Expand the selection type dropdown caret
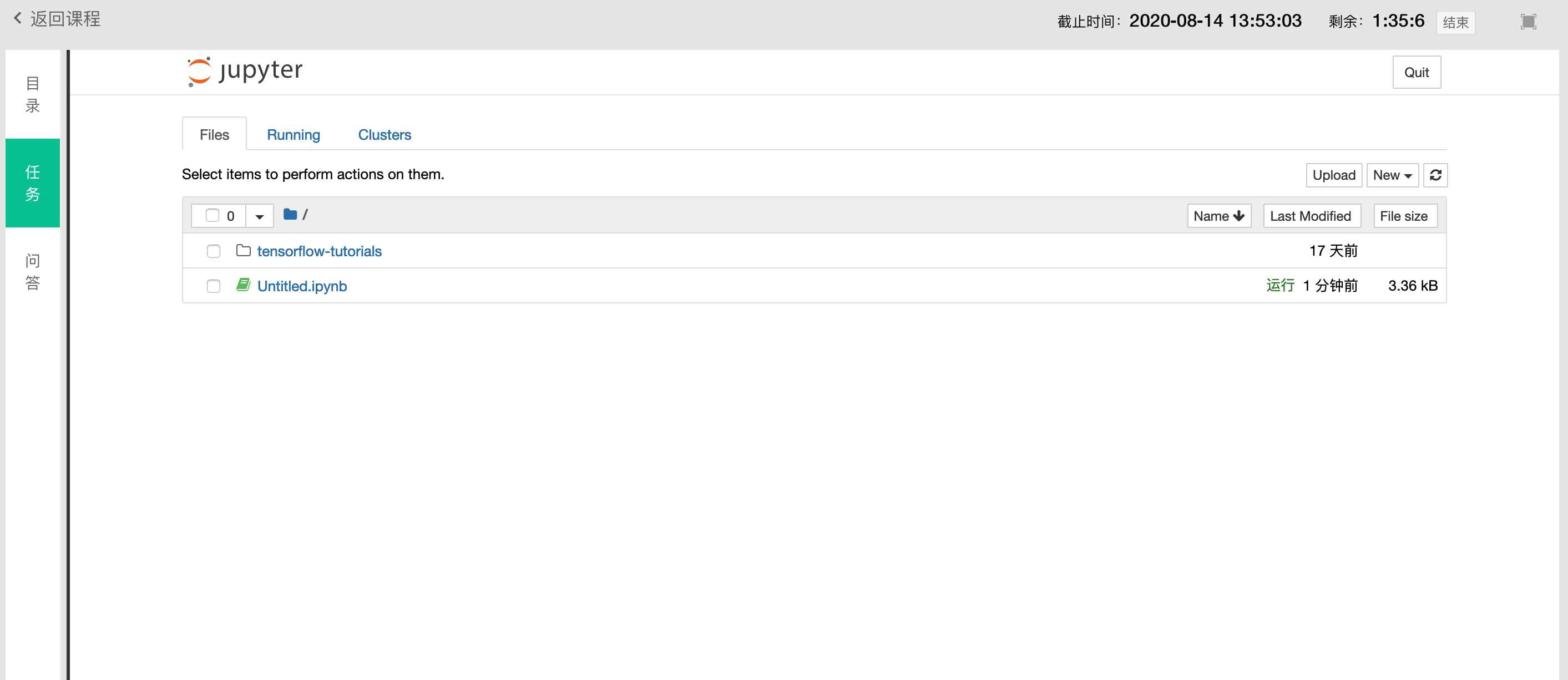The height and width of the screenshot is (680, 1568). click(259, 216)
